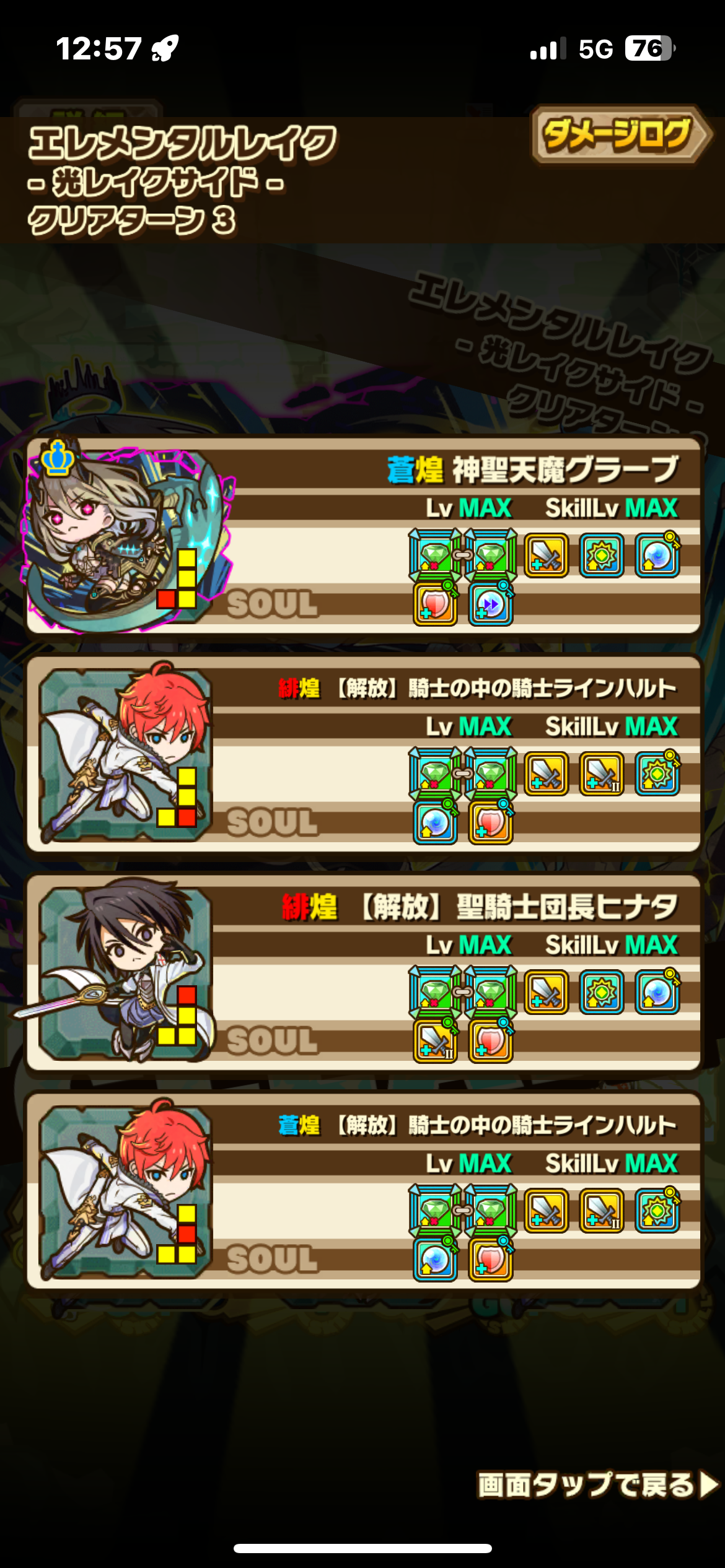Screen dimensions: 725x1568
Task: Tap the shield heart crest in the 蒼煌 ラインハルト row
Action: tap(491, 1260)
